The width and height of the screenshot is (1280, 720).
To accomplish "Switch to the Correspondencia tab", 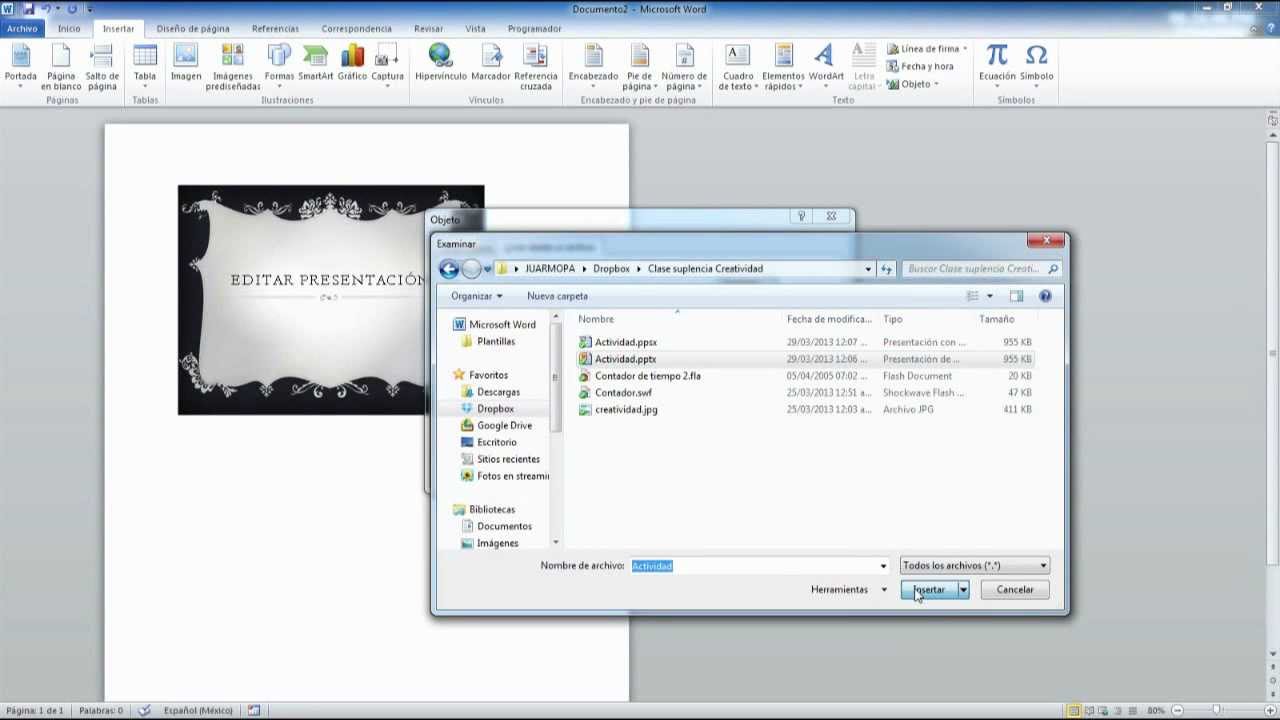I will 357,29.
